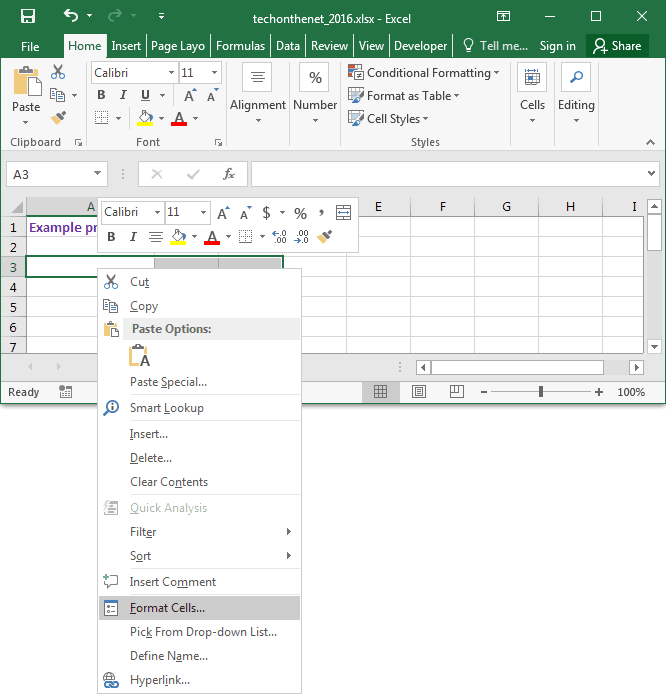Click the Format Painter brush in the Clipboard group
Image resolution: width=666 pixels, height=694 pixels.
click(58, 118)
